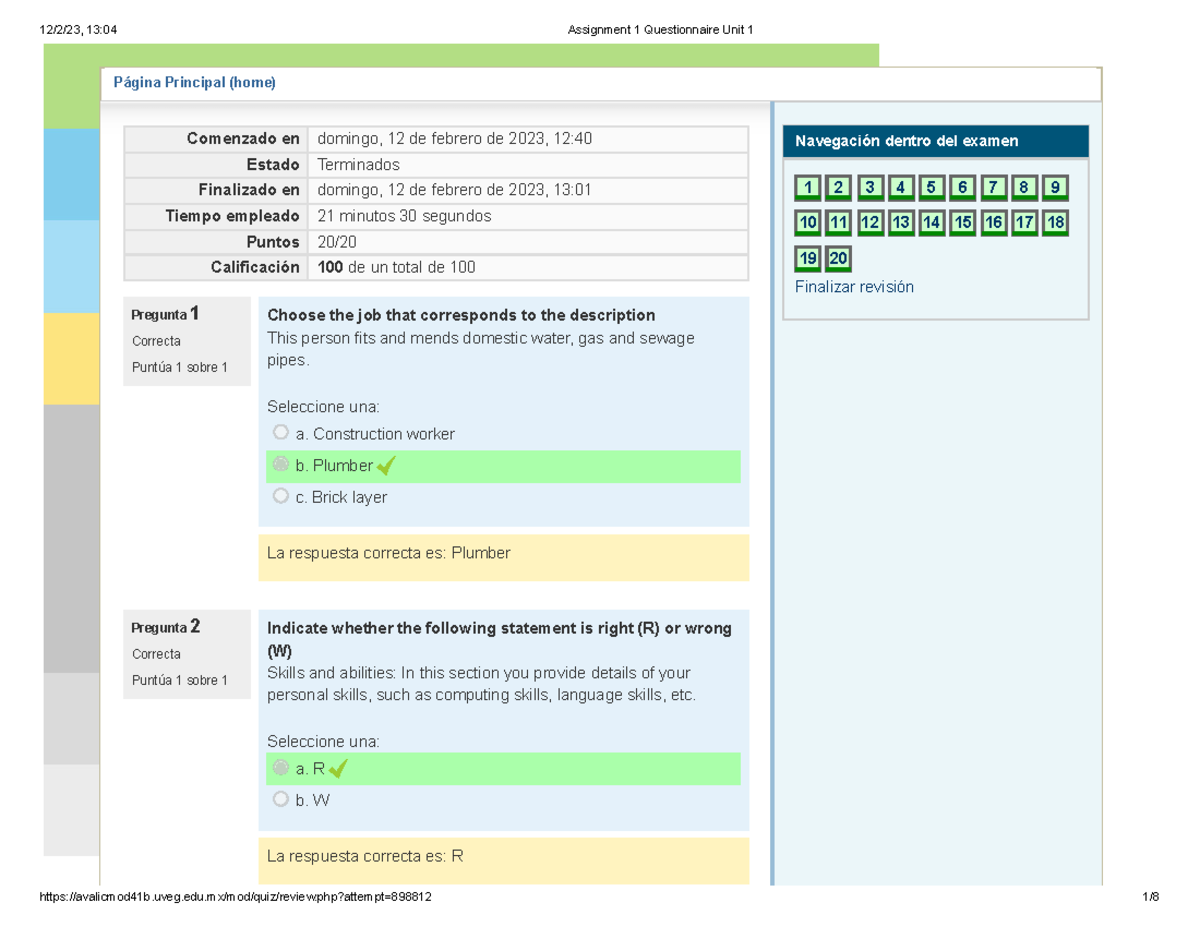Pick answer R for question 2
The image size is (1200, 927).
point(281,768)
